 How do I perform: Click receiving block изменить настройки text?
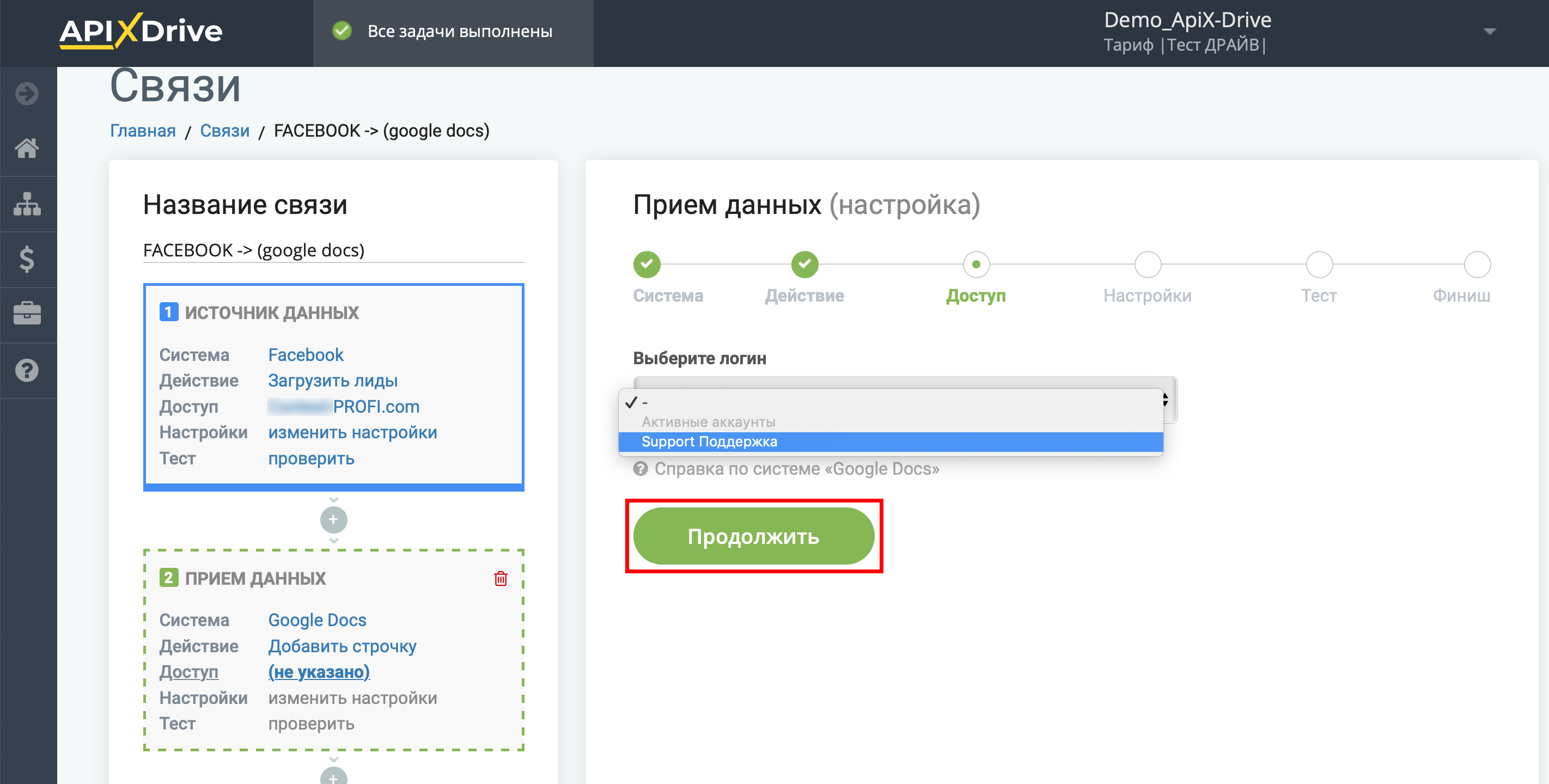pyautogui.click(x=352, y=697)
